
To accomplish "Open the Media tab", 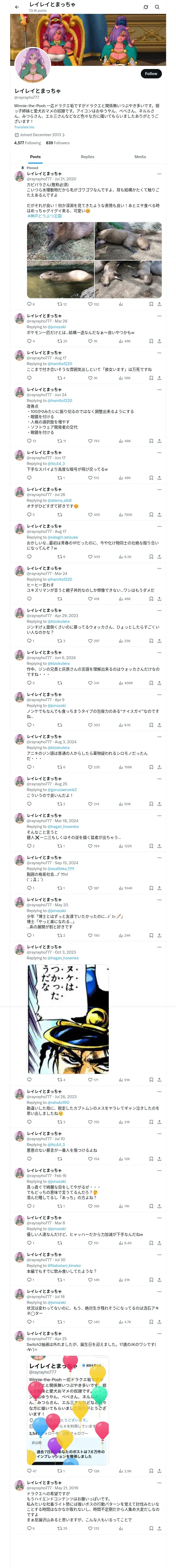I will click(x=139, y=157).
